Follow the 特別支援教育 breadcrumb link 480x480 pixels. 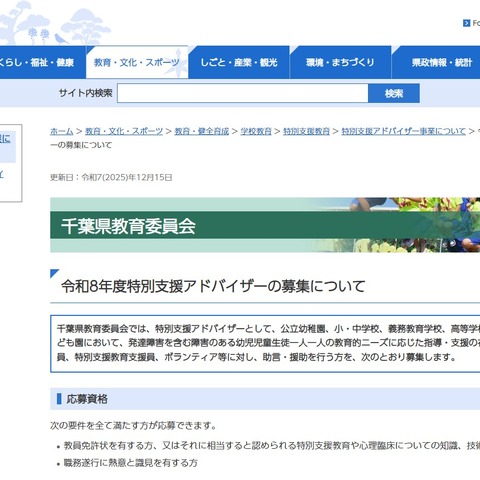click(306, 131)
